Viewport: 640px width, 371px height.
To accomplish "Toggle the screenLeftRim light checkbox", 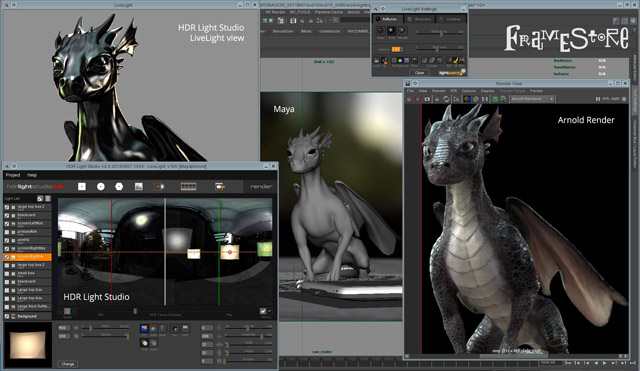I will (7, 224).
